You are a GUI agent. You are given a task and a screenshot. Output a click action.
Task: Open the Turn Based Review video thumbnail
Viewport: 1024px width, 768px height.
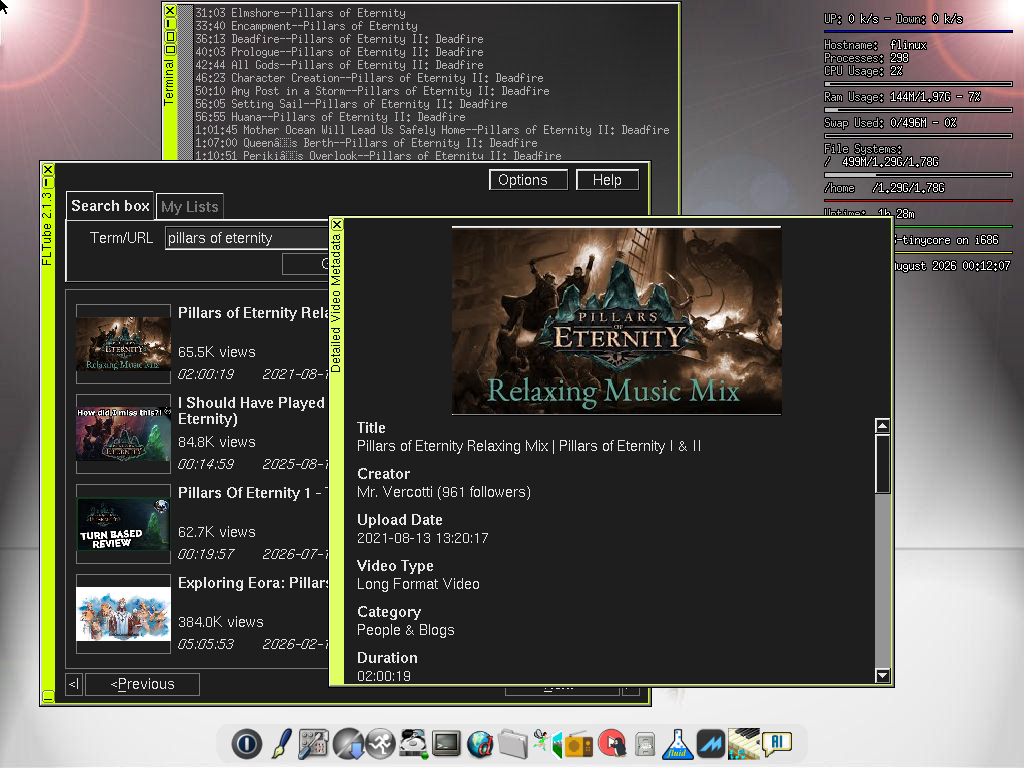pyautogui.click(x=123, y=524)
